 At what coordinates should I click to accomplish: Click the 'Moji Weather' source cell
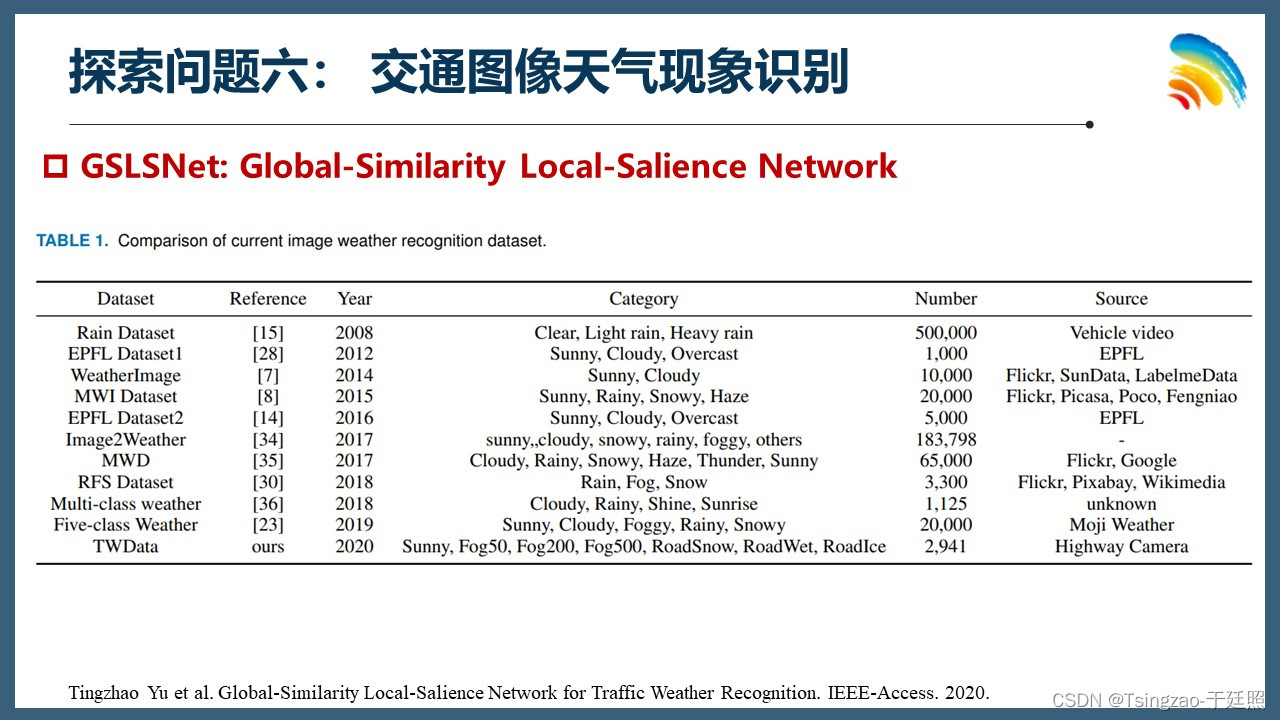pyautogui.click(x=1121, y=525)
